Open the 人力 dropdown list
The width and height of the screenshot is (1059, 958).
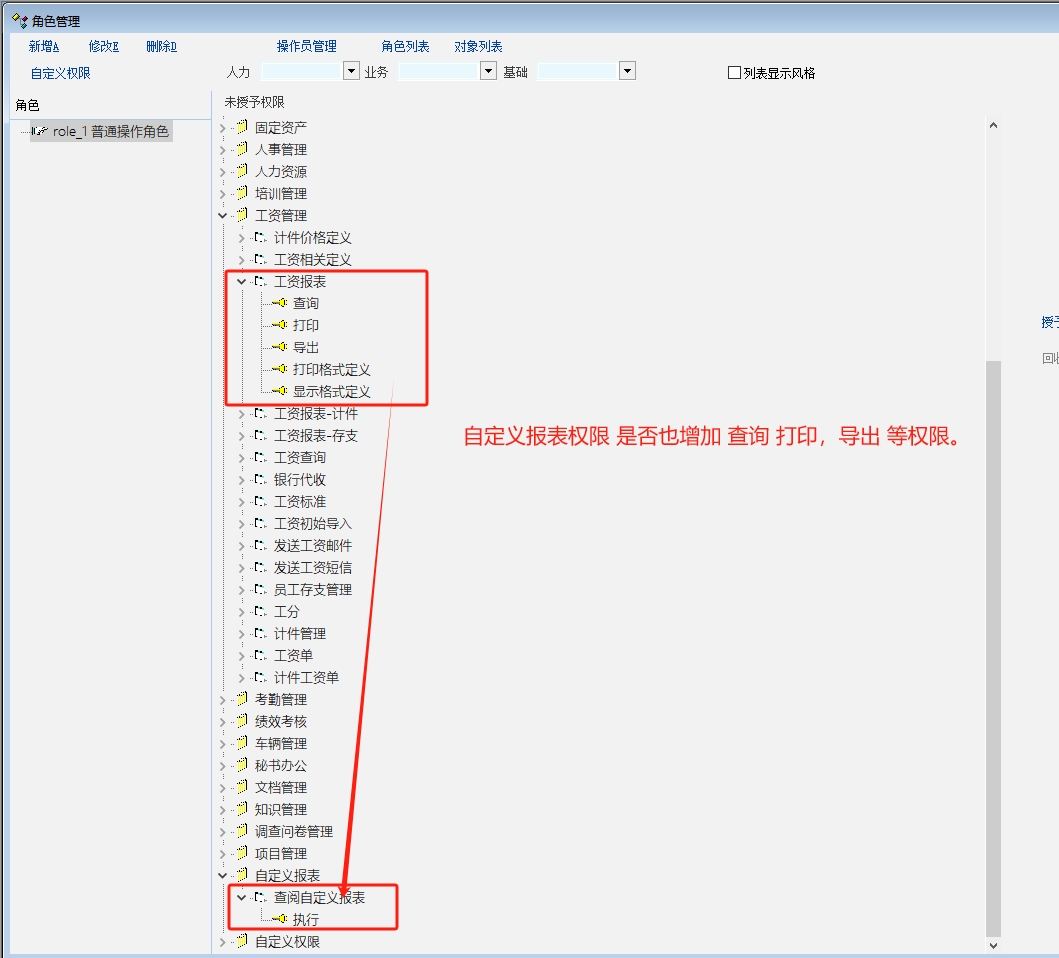tap(351, 71)
